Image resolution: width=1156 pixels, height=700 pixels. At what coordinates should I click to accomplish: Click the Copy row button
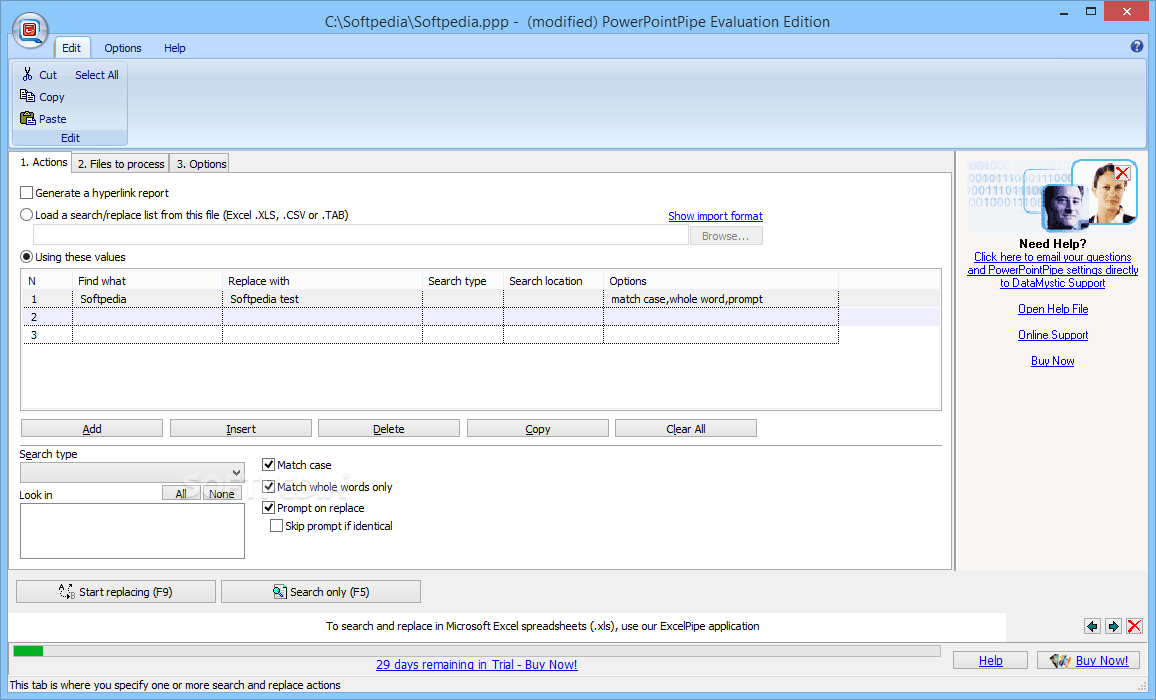[x=537, y=429]
